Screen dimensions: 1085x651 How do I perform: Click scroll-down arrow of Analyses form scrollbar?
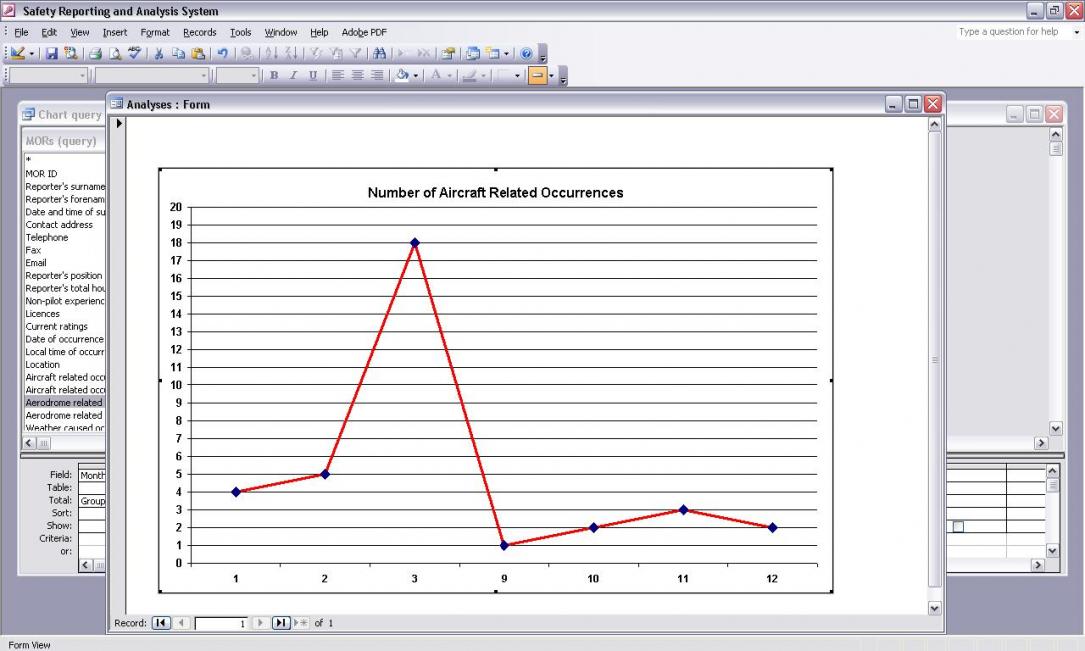click(x=934, y=608)
